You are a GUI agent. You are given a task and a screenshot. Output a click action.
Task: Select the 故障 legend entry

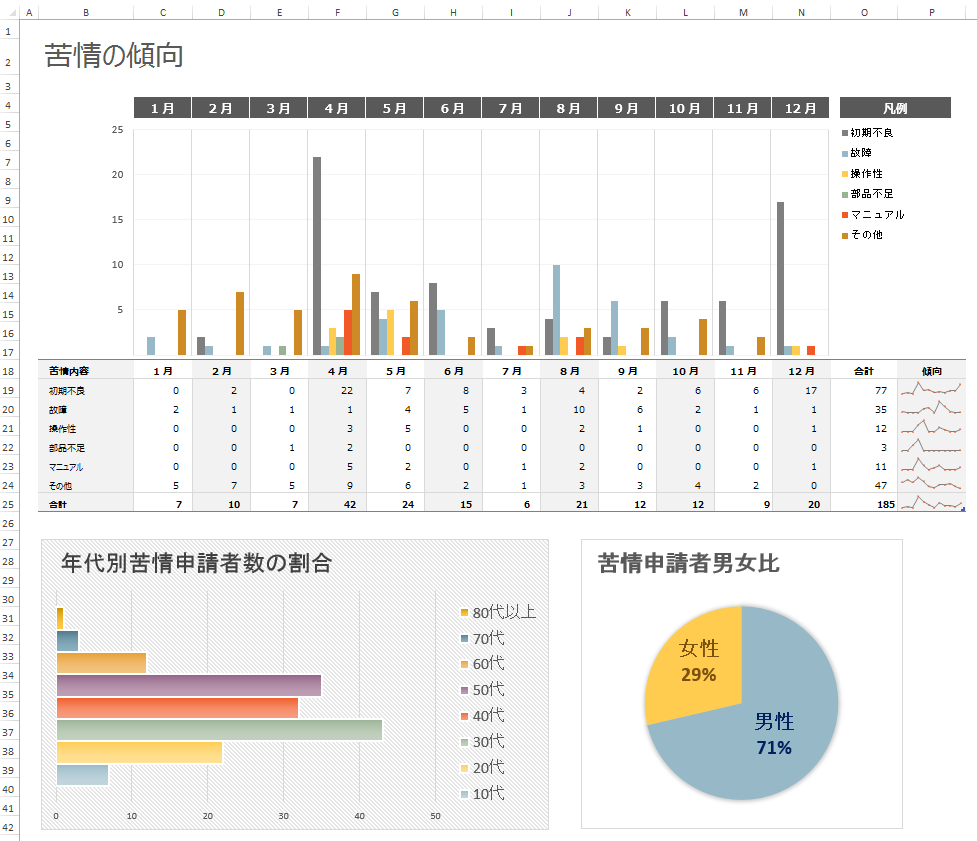857,153
